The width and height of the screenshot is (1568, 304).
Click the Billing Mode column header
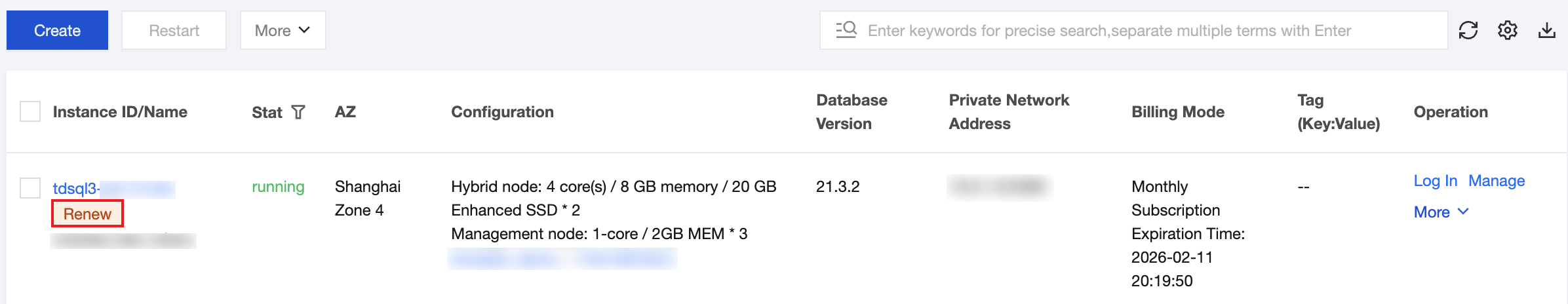(x=1177, y=112)
